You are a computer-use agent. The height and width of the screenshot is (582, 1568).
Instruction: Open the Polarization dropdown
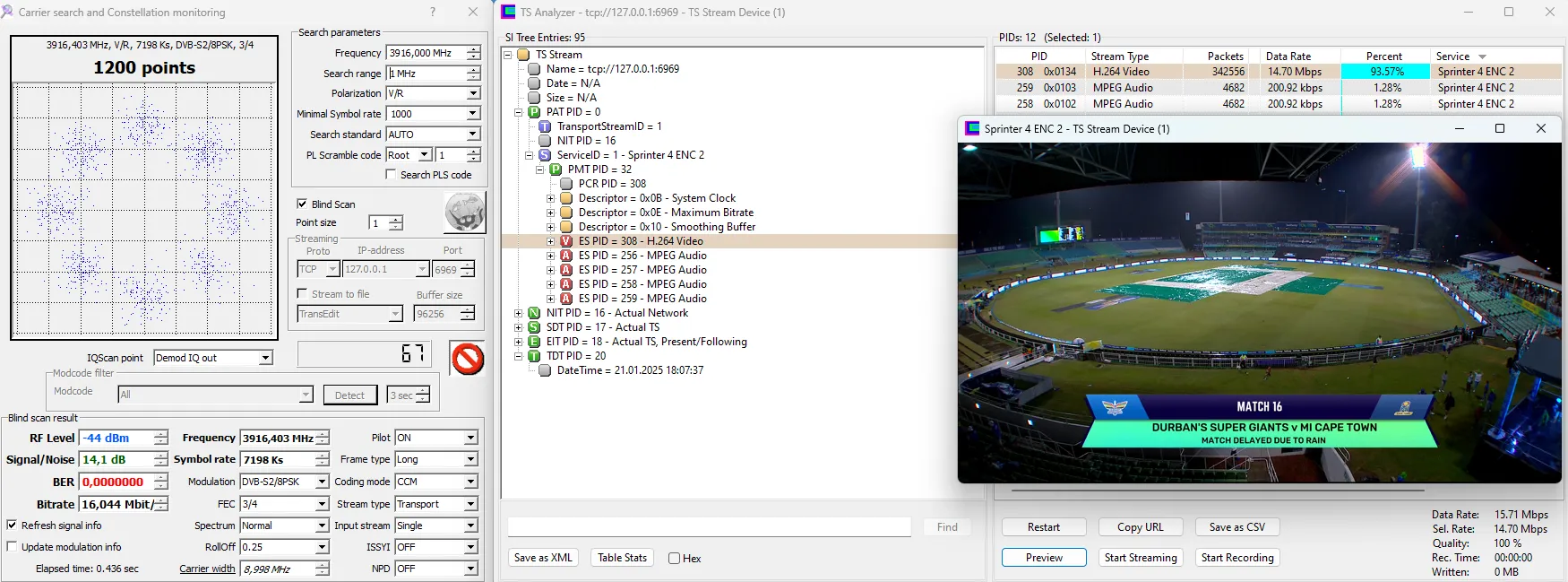472,93
